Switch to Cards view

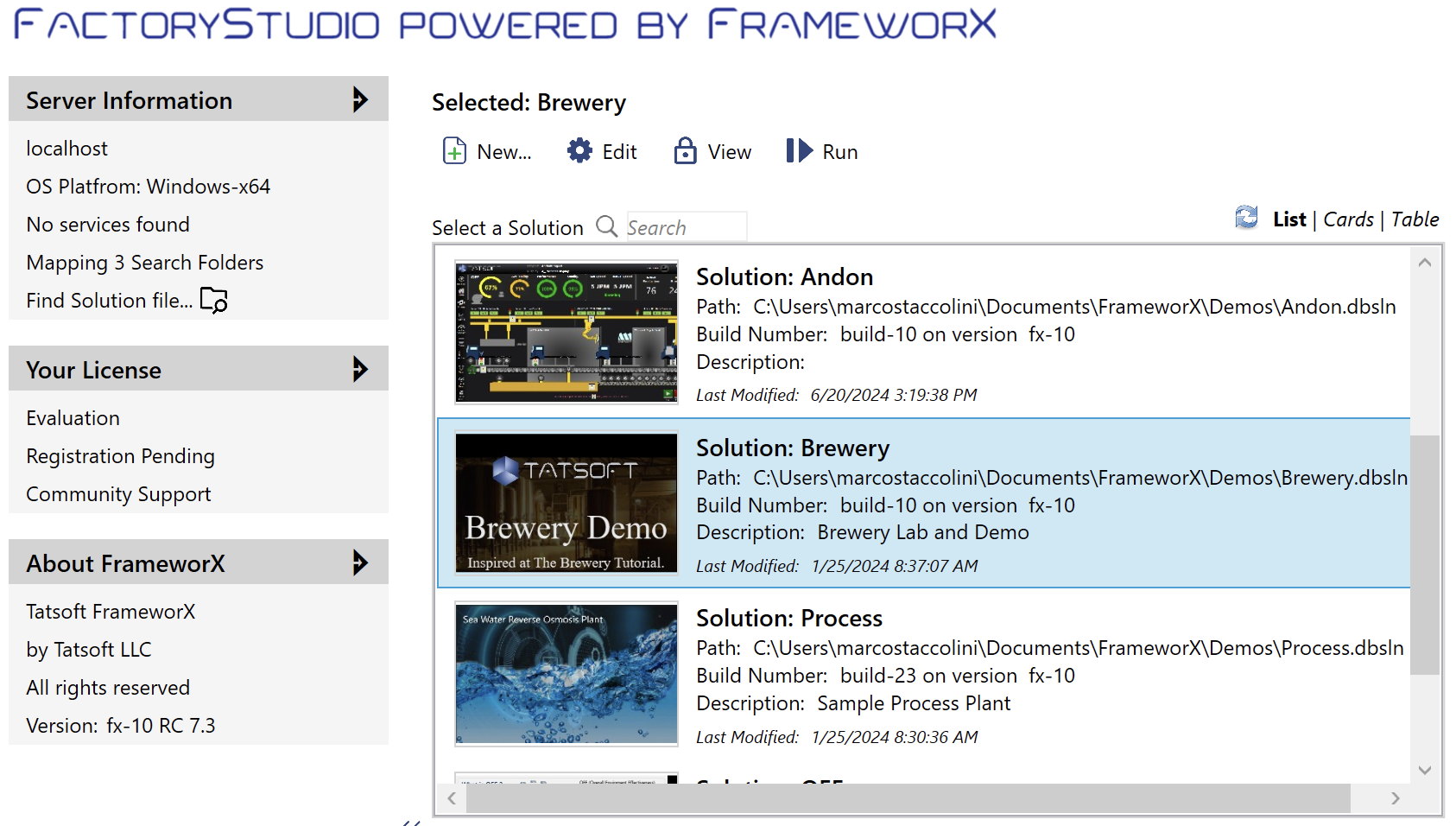click(x=1348, y=219)
